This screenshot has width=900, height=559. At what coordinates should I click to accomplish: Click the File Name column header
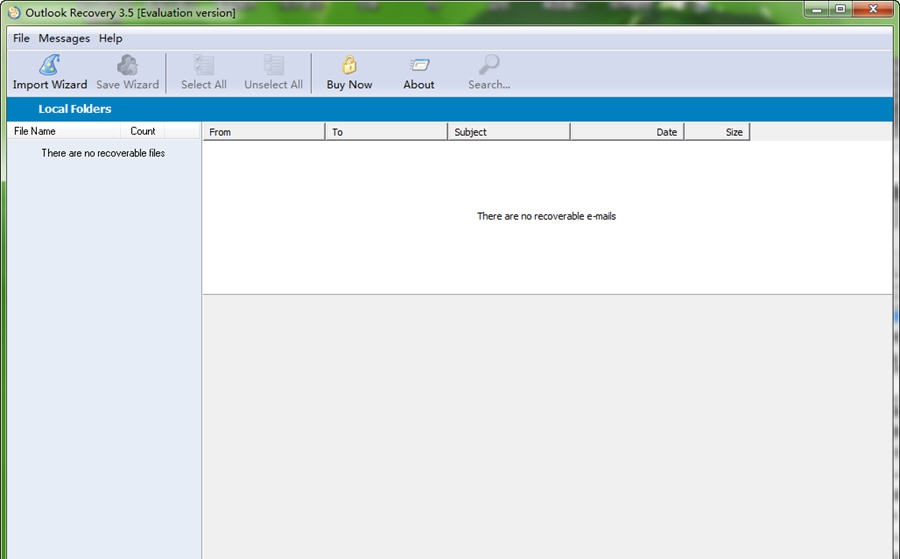64,131
